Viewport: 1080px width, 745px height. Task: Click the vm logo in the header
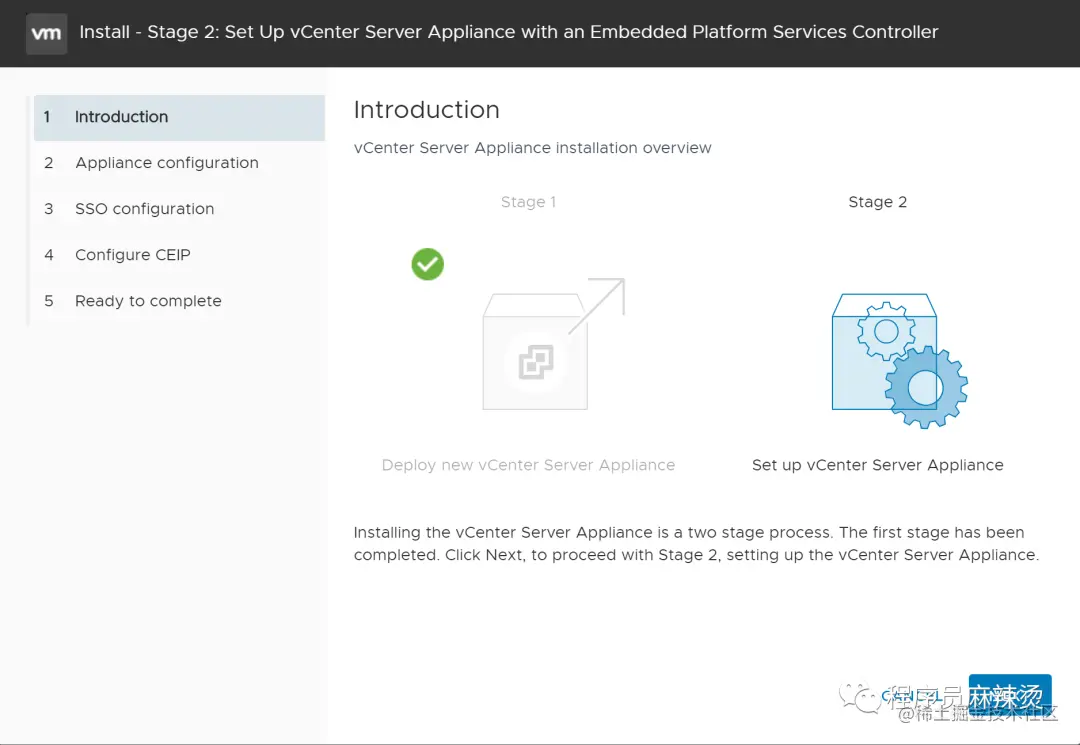(x=46, y=33)
